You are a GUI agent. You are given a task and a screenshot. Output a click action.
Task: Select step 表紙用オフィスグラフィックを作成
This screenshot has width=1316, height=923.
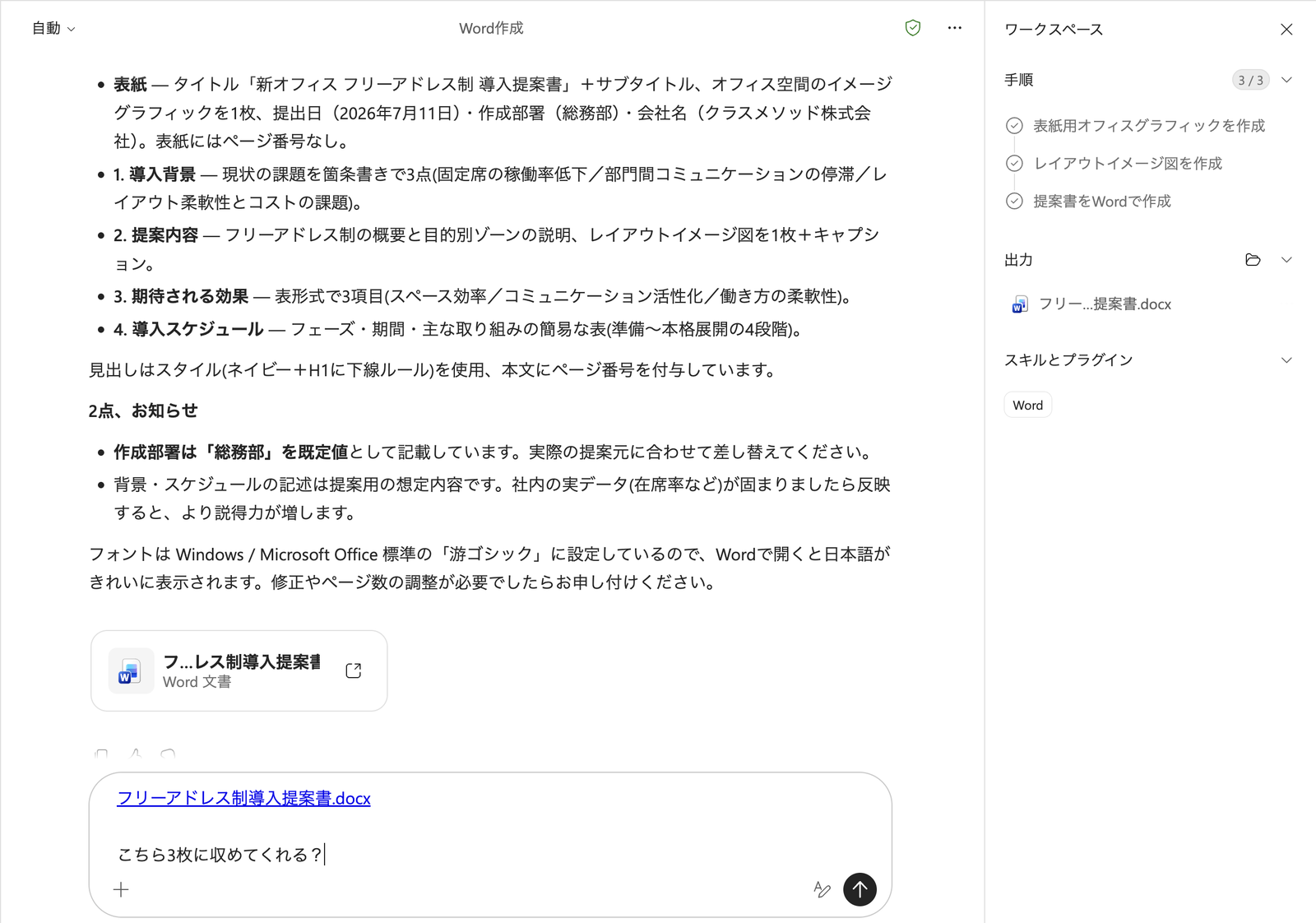tap(1136, 126)
